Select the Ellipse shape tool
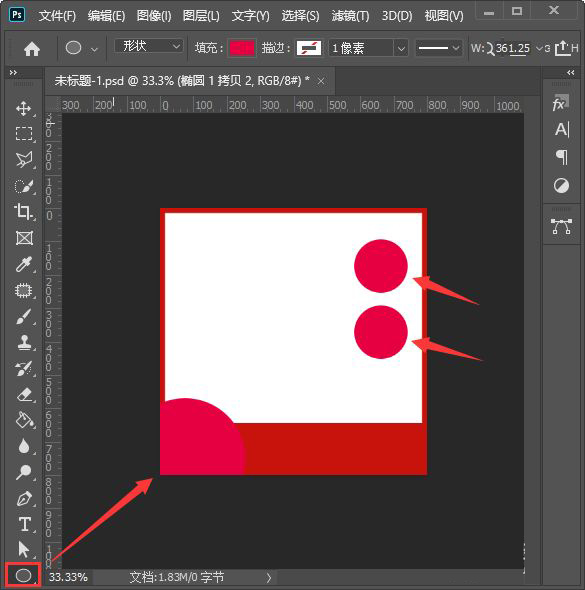The width and height of the screenshot is (585, 590). pos(23,575)
